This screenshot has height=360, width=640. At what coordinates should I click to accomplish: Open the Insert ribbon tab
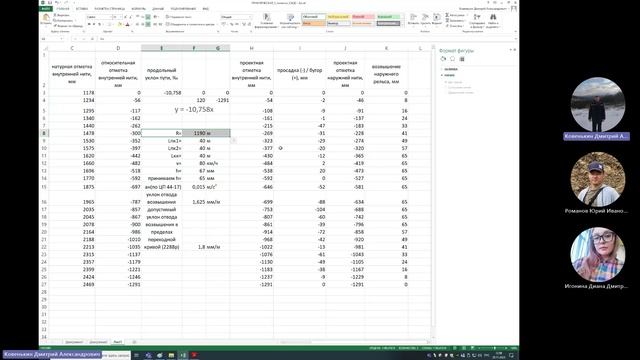click(x=82, y=9)
